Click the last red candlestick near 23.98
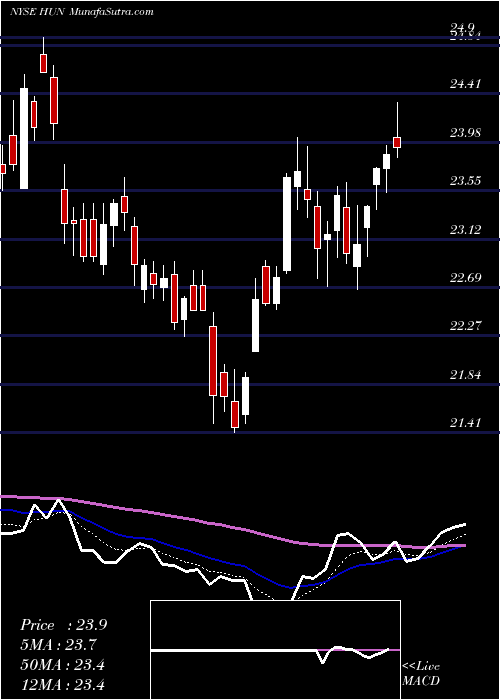The width and height of the screenshot is (500, 700). [x=397, y=142]
